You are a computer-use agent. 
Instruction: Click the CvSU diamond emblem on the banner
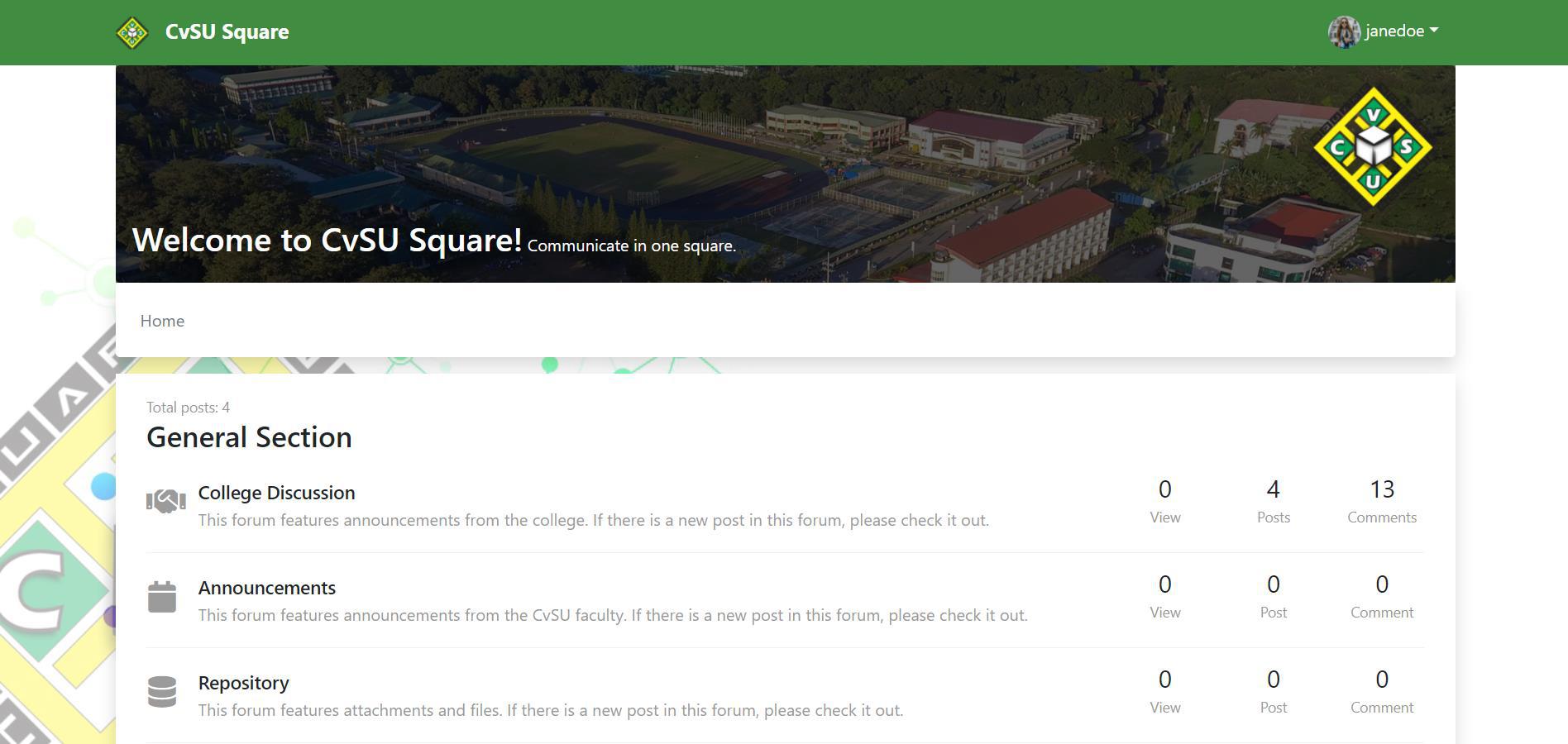[1372, 145]
